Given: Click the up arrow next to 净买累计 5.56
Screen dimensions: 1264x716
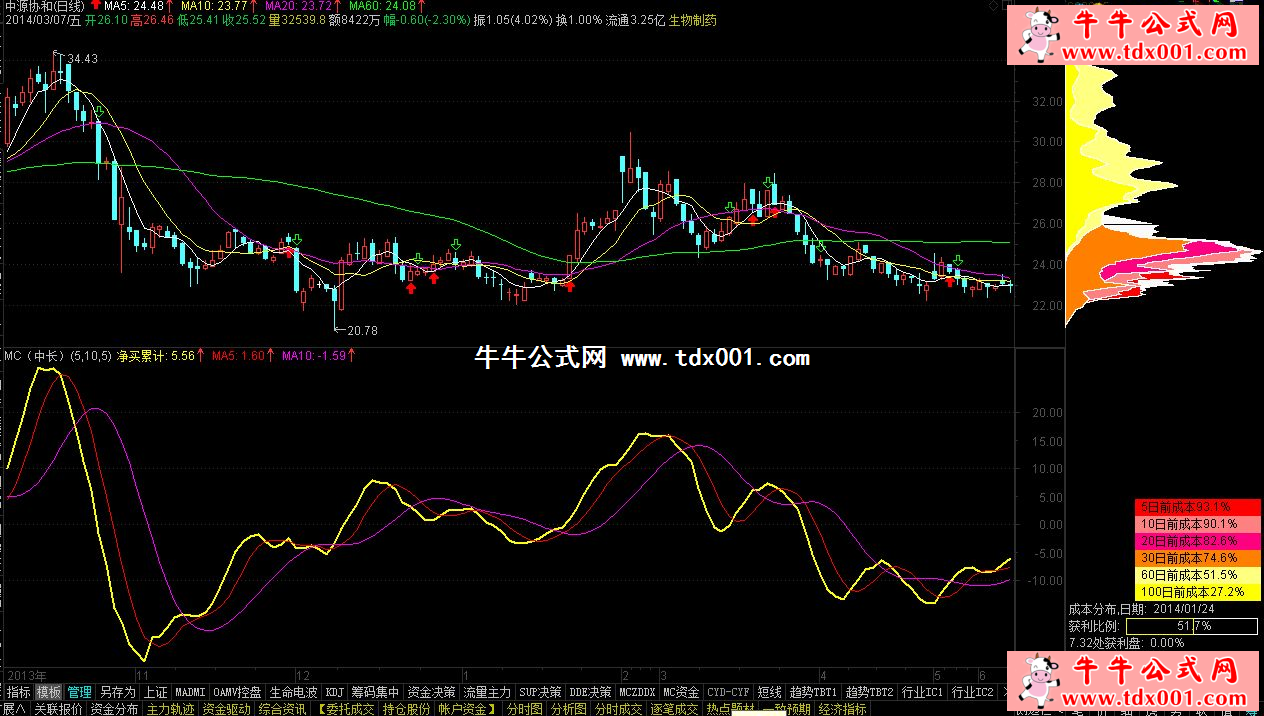Looking at the screenshot, I should (x=201, y=355).
